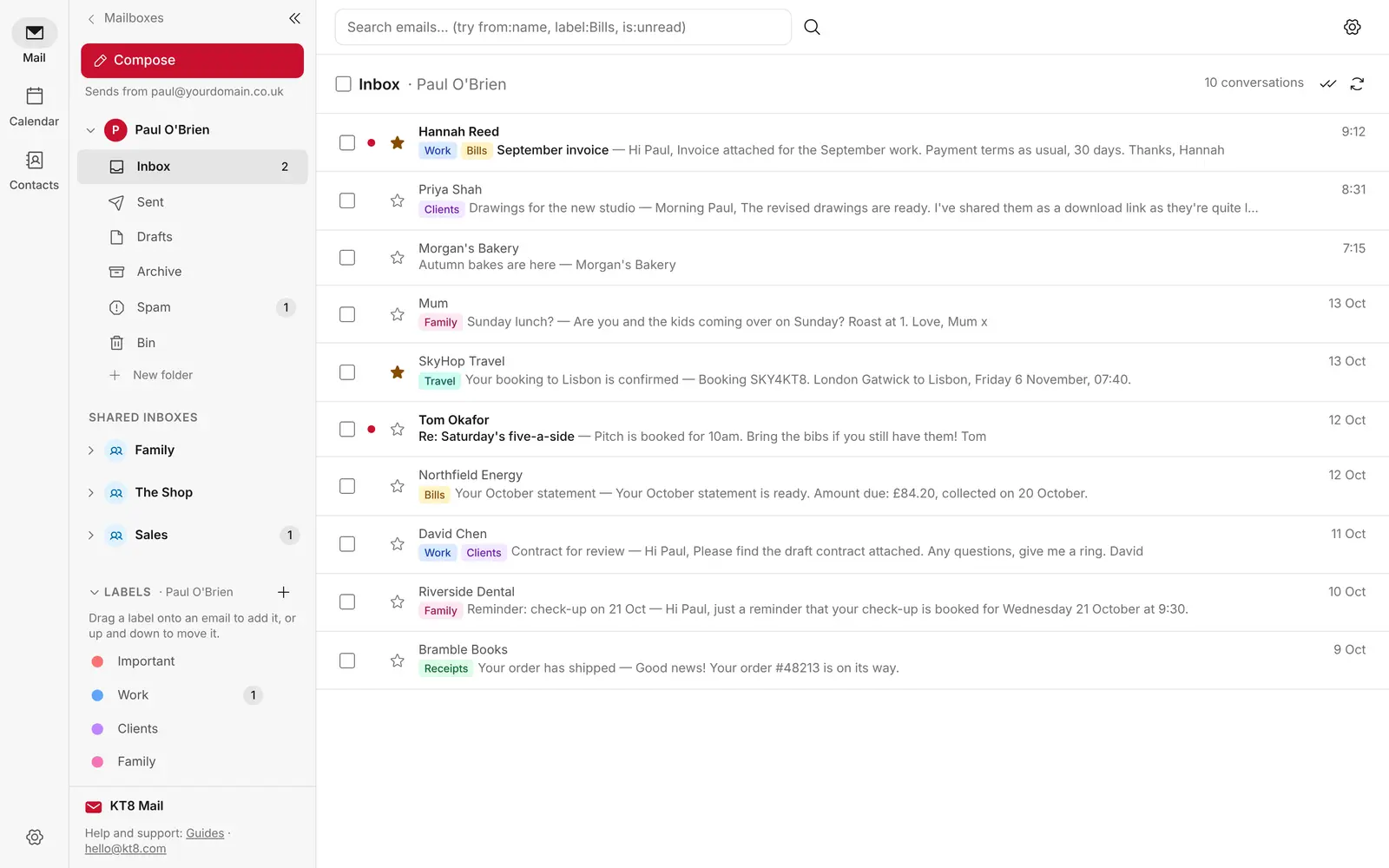Open the Spam folder
This screenshot has width=1389, height=868.
(x=193, y=307)
